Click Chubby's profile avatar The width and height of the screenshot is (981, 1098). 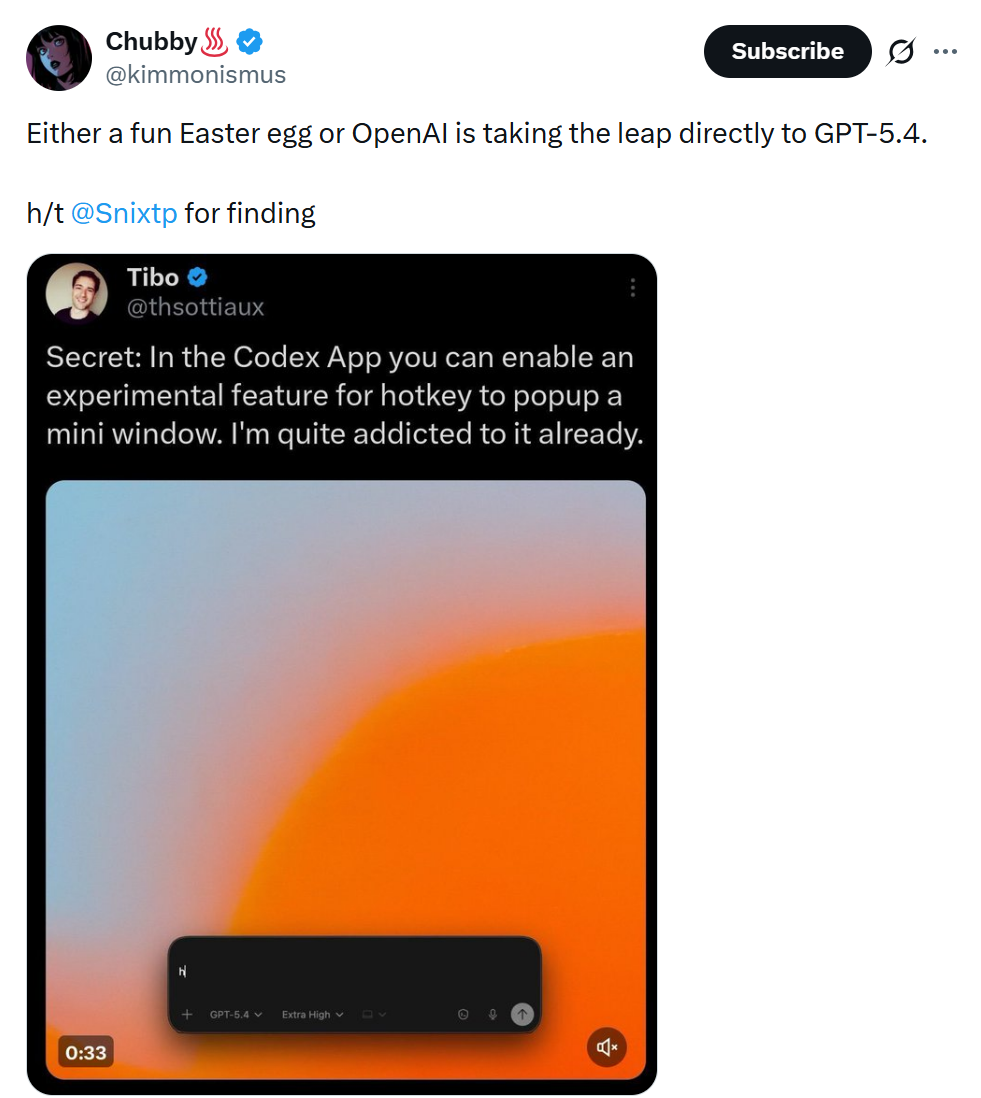[59, 58]
